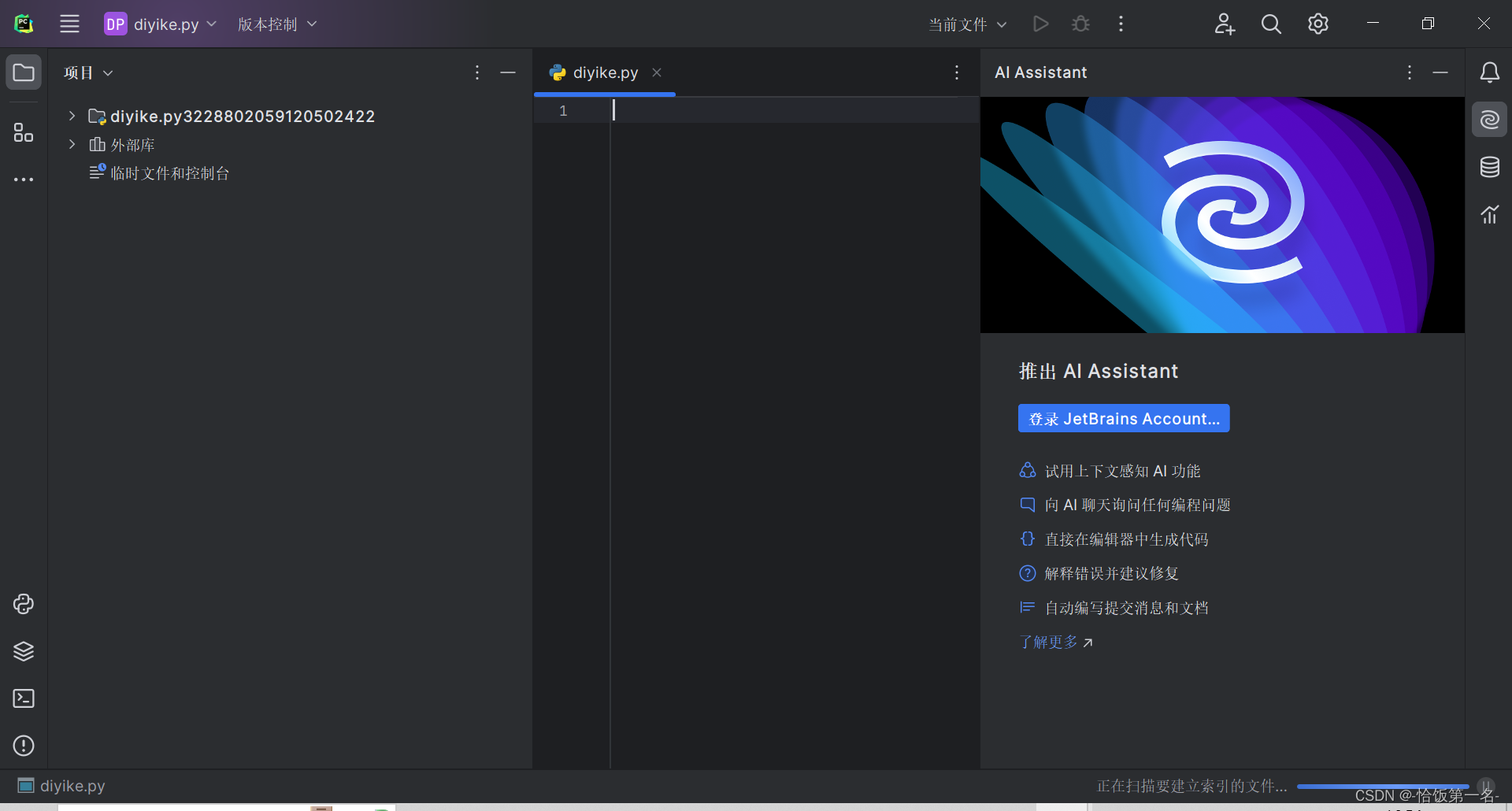Click 正在扫描要建立索引的文件 status text
Image resolution: width=1512 pixels, height=811 pixels.
point(1191,786)
